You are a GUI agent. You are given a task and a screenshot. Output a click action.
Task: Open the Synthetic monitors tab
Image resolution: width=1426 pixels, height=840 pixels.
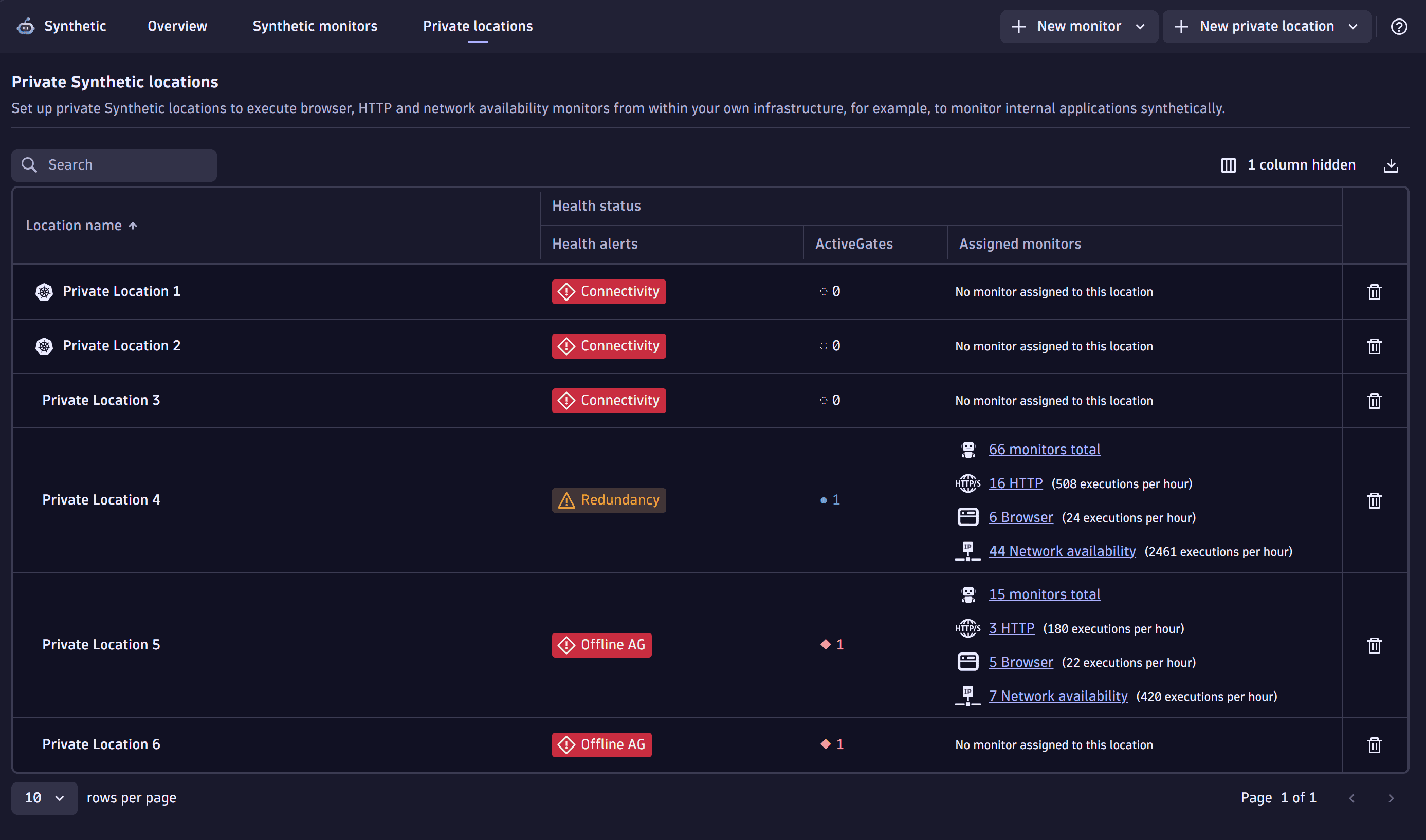pyautogui.click(x=315, y=26)
